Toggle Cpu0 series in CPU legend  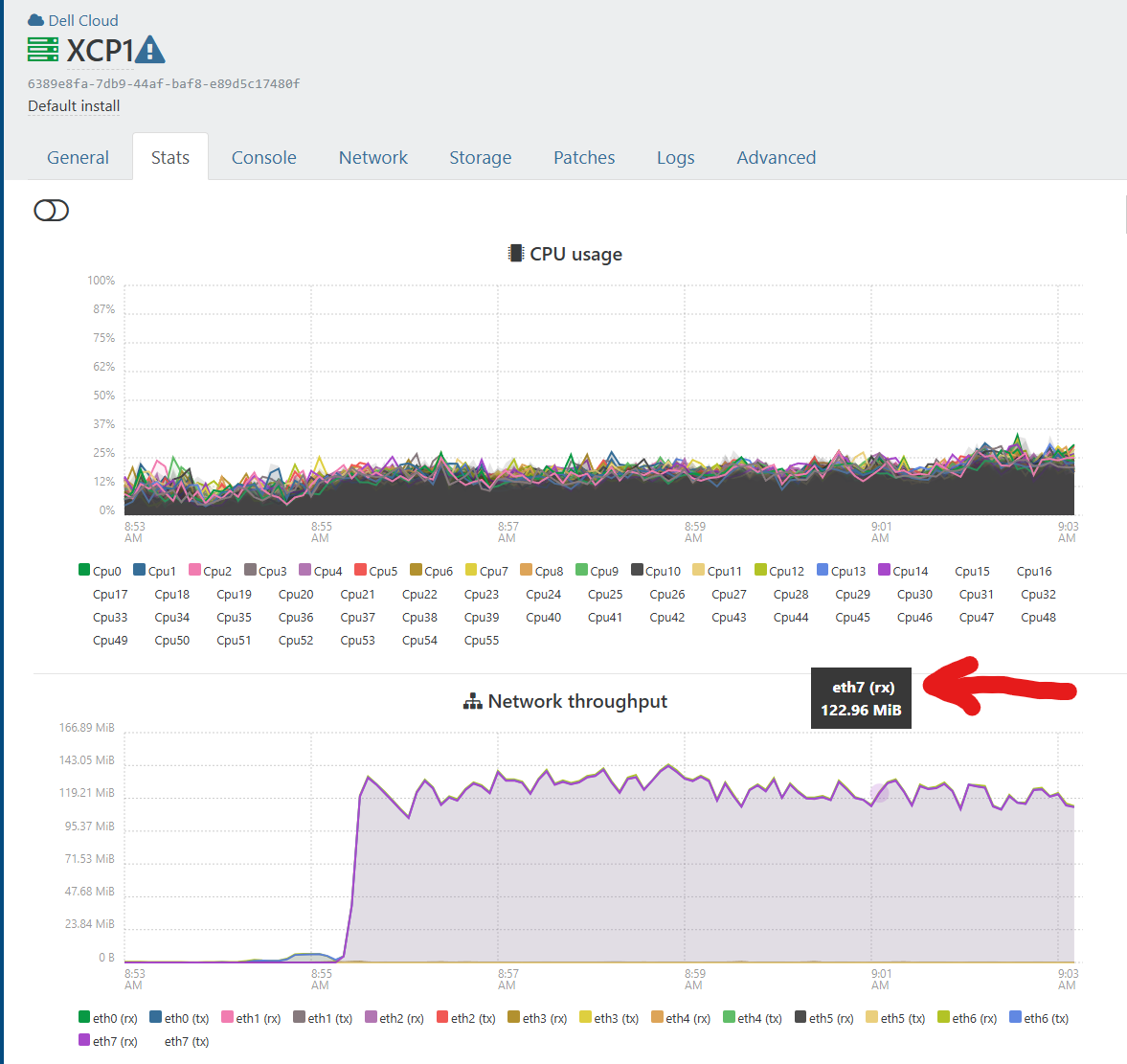pos(100,571)
